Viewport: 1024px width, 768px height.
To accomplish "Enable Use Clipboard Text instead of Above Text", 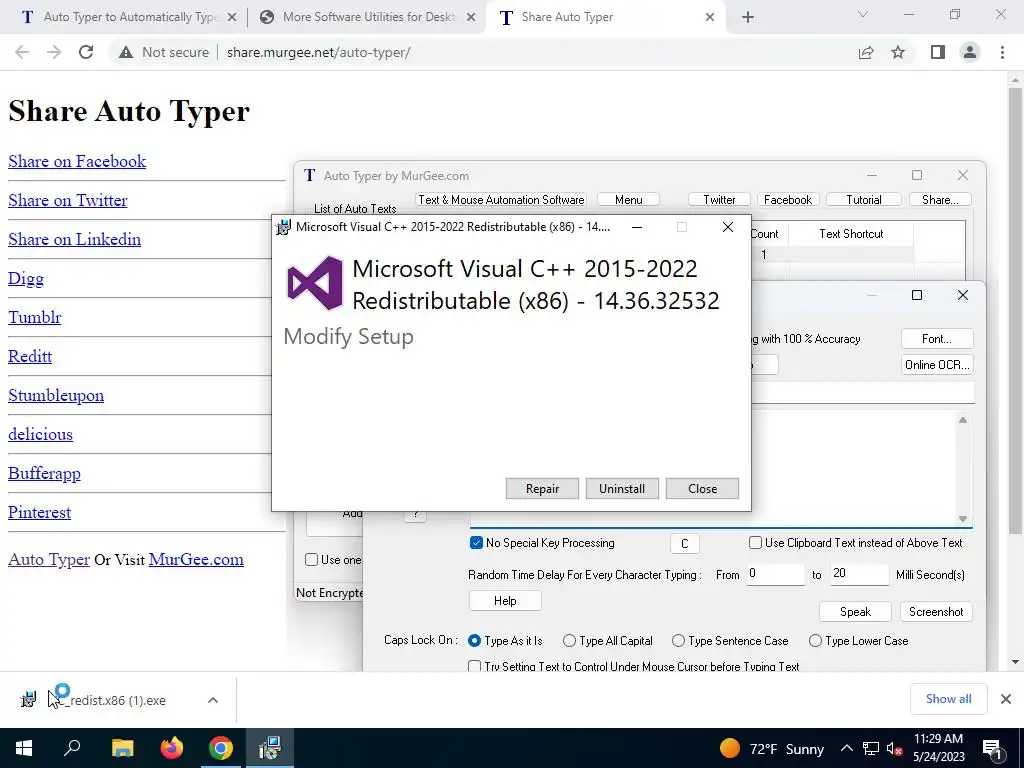I will (x=755, y=543).
